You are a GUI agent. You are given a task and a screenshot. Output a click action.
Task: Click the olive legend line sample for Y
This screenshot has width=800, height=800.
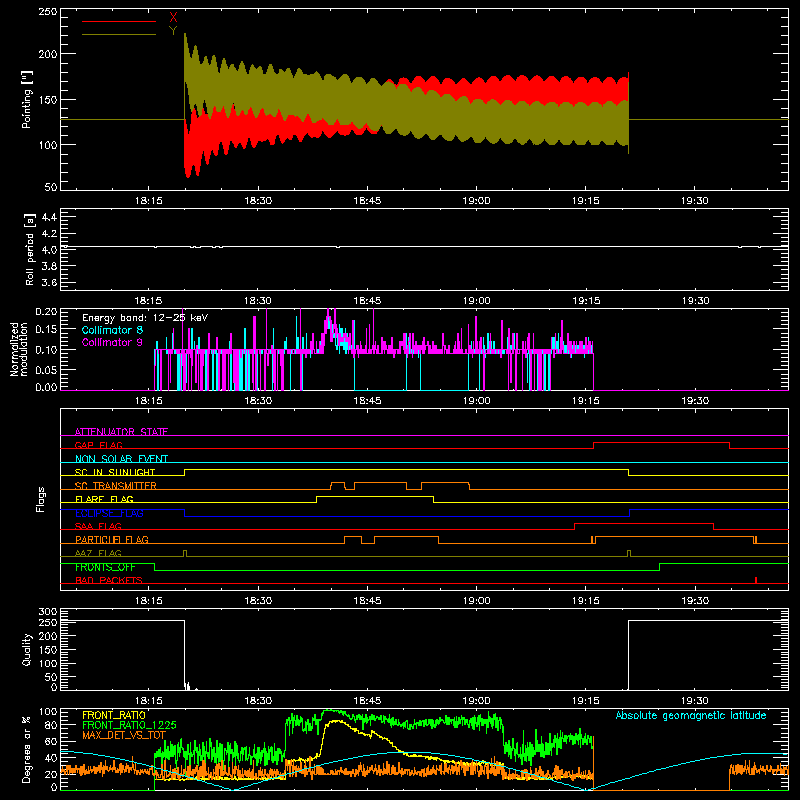click(119, 34)
